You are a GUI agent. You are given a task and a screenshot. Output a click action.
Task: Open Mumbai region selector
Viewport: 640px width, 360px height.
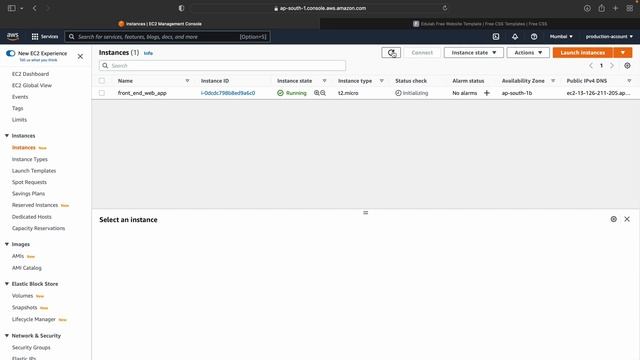click(561, 37)
